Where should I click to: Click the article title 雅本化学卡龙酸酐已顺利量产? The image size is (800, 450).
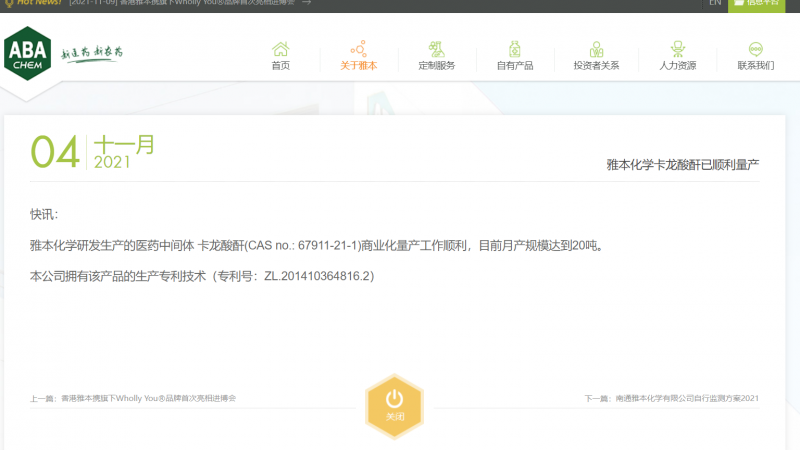(683, 165)
